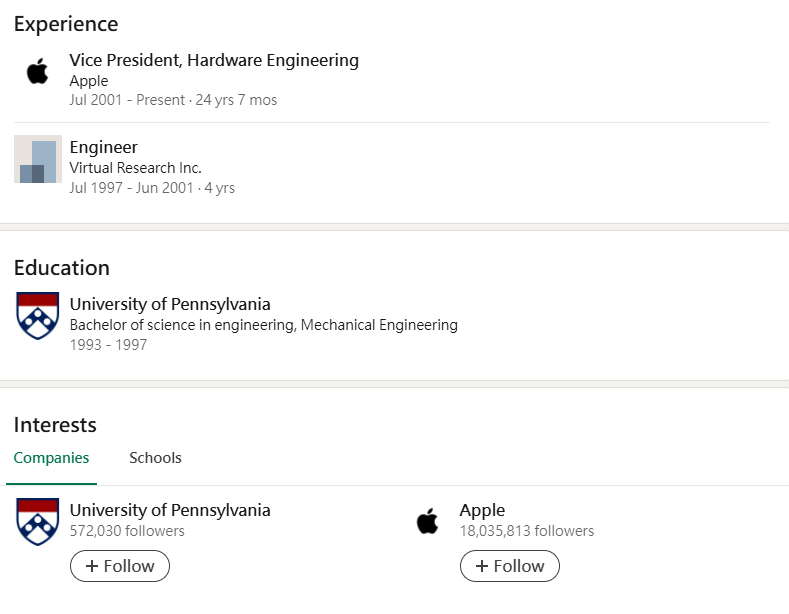Click the 18,035,813 followers count
The height and width of the screenshot is (614, 789).
(x=526, y=531)
